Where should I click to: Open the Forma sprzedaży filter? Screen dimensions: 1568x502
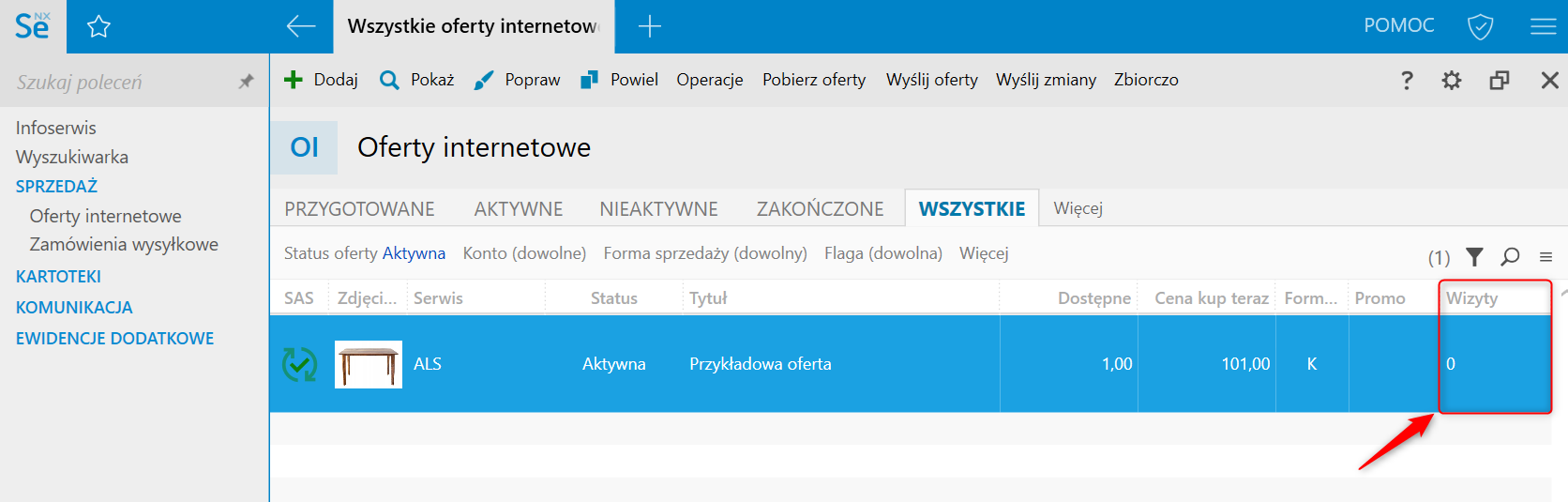[x=705, y=253]
